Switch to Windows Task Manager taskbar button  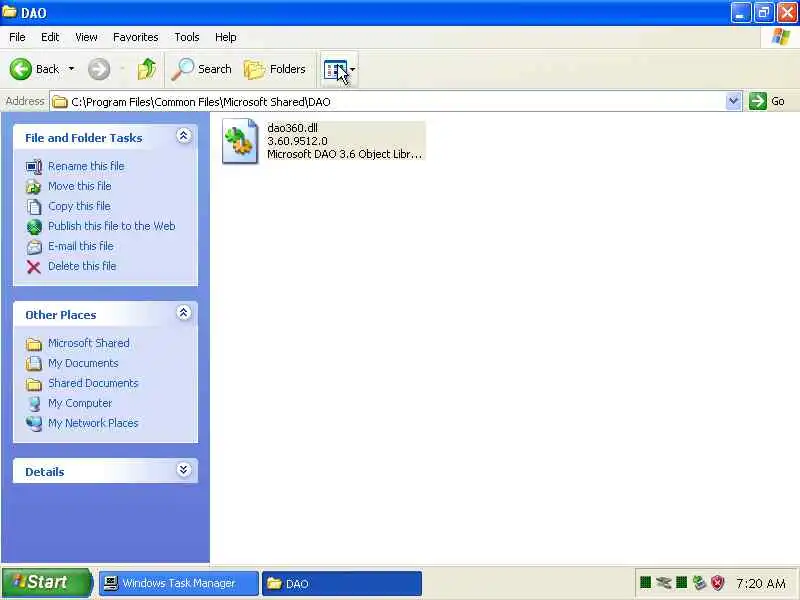click(x=179, y=583)
